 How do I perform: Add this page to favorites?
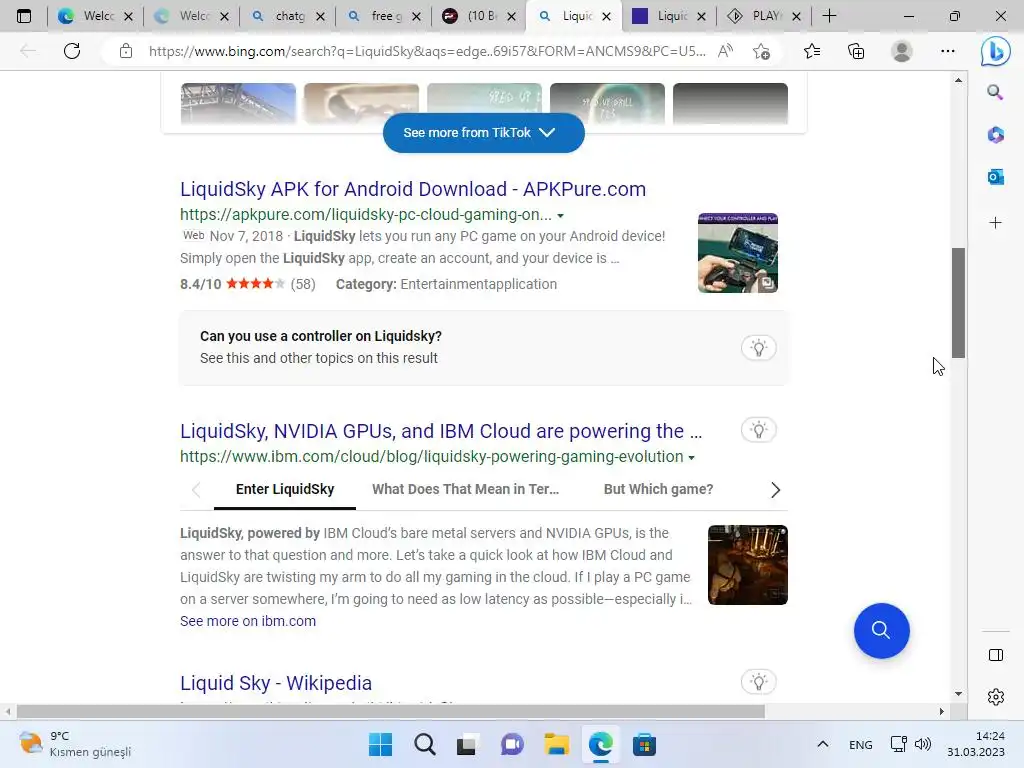[761, 51]
